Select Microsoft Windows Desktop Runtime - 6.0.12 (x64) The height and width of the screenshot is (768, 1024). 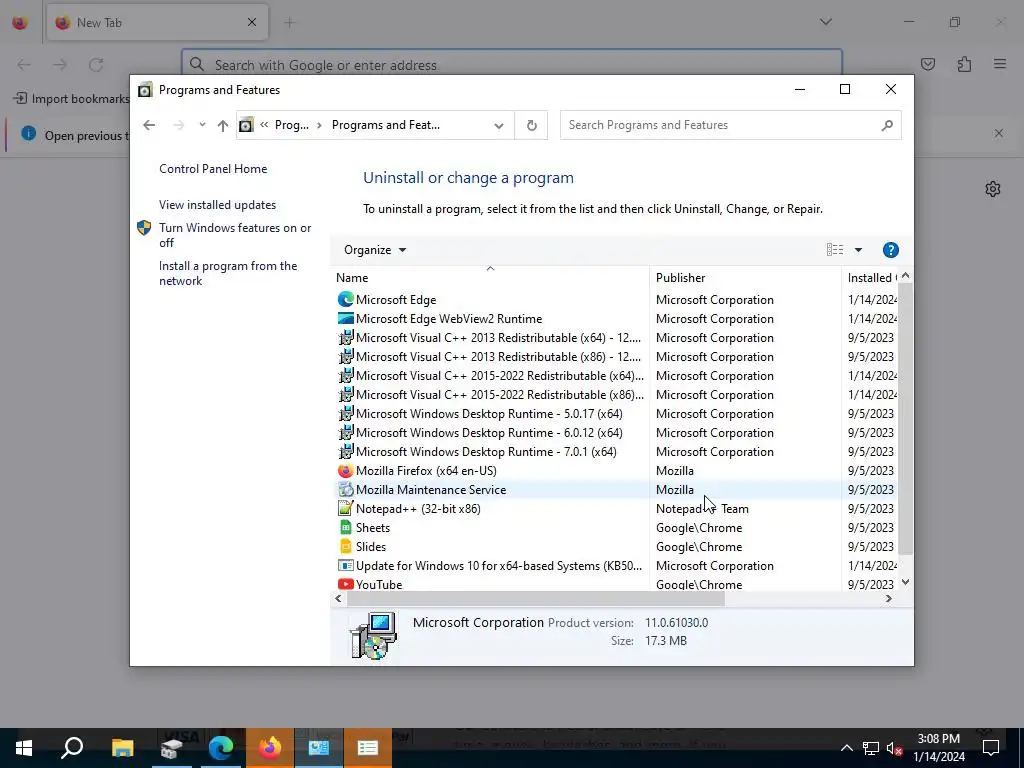pyautogui.click(x=616, y=432)
